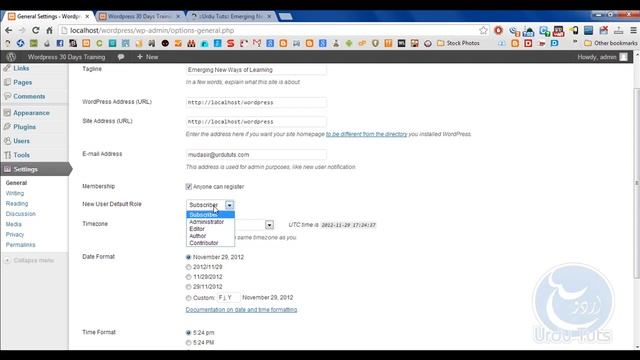Click the custom date format text box
This screenshot has width=640, height=360.
coord(228,298)
